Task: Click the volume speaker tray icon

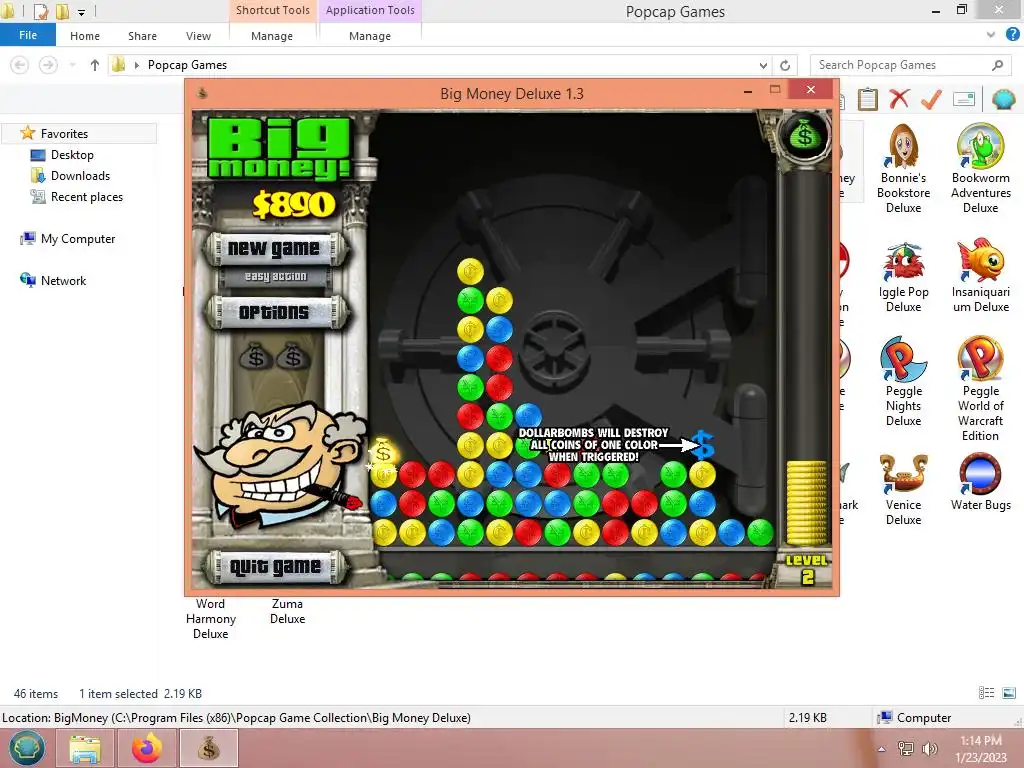Action: tap(929, 748)
